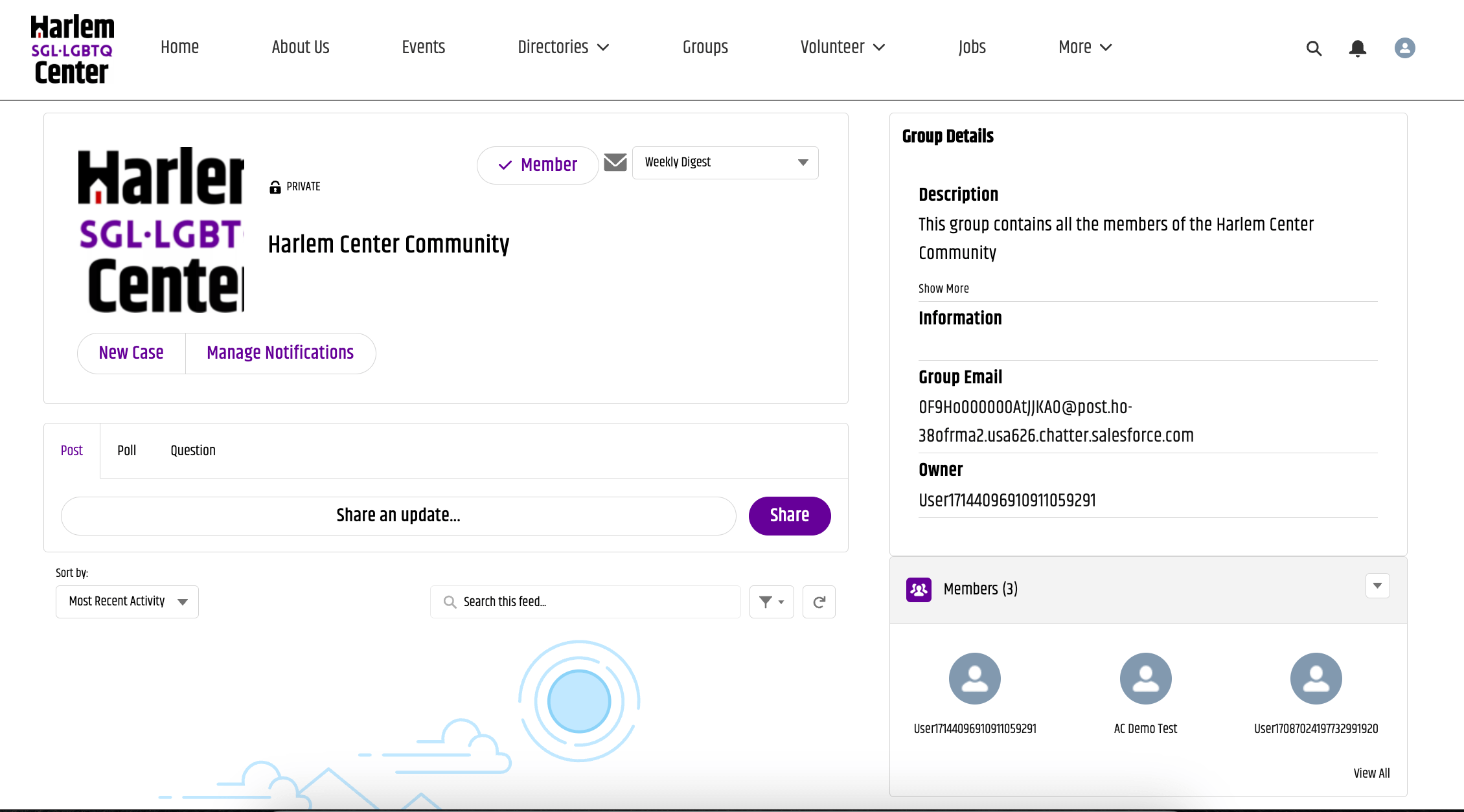Open the user profile avatar menu
The image size is (1464, 812).
point(1404,48)
